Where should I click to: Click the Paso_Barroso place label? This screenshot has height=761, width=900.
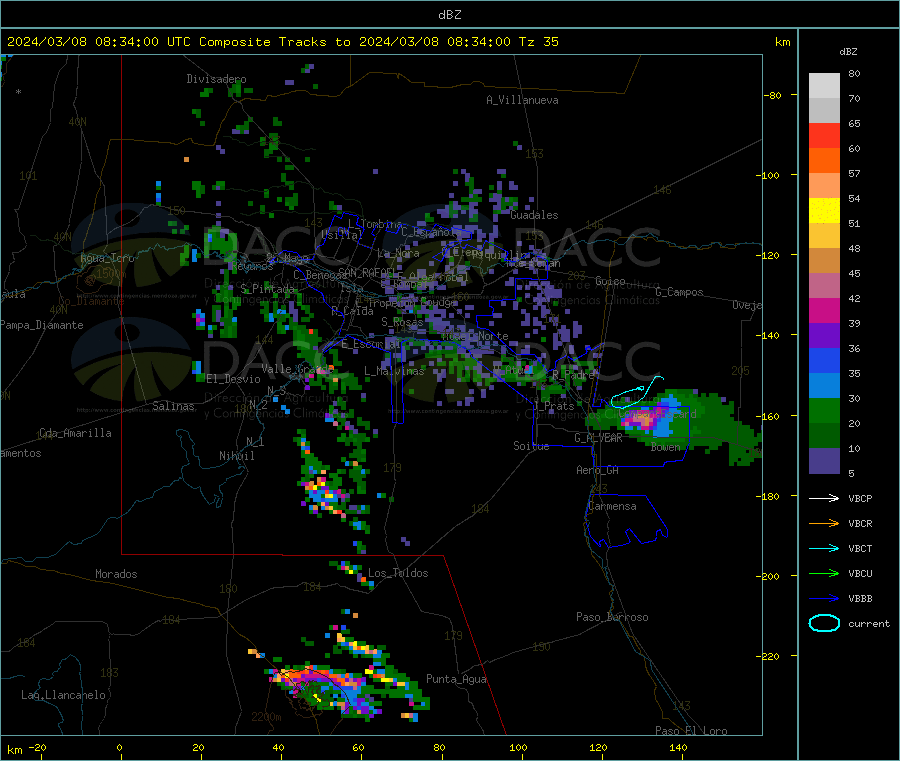(x=612, y=617)
